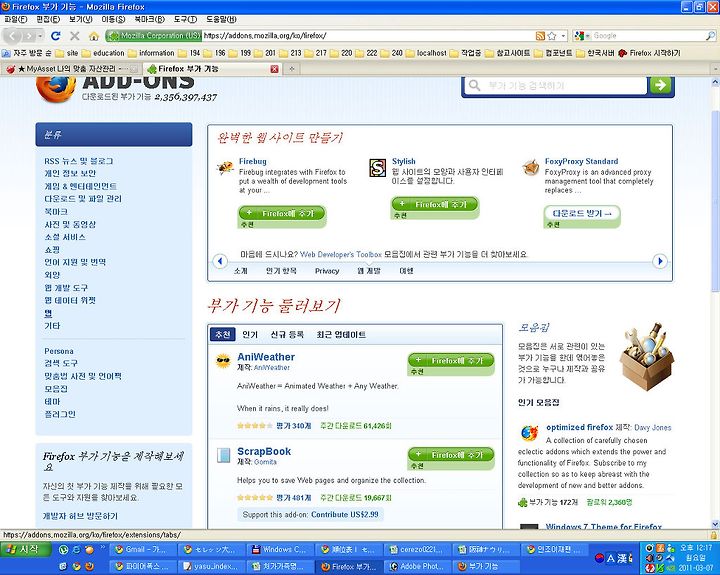This screenshot has width=720, height=575.
Task: Open the 도움말(H) menu
Action: click(221, 19)
